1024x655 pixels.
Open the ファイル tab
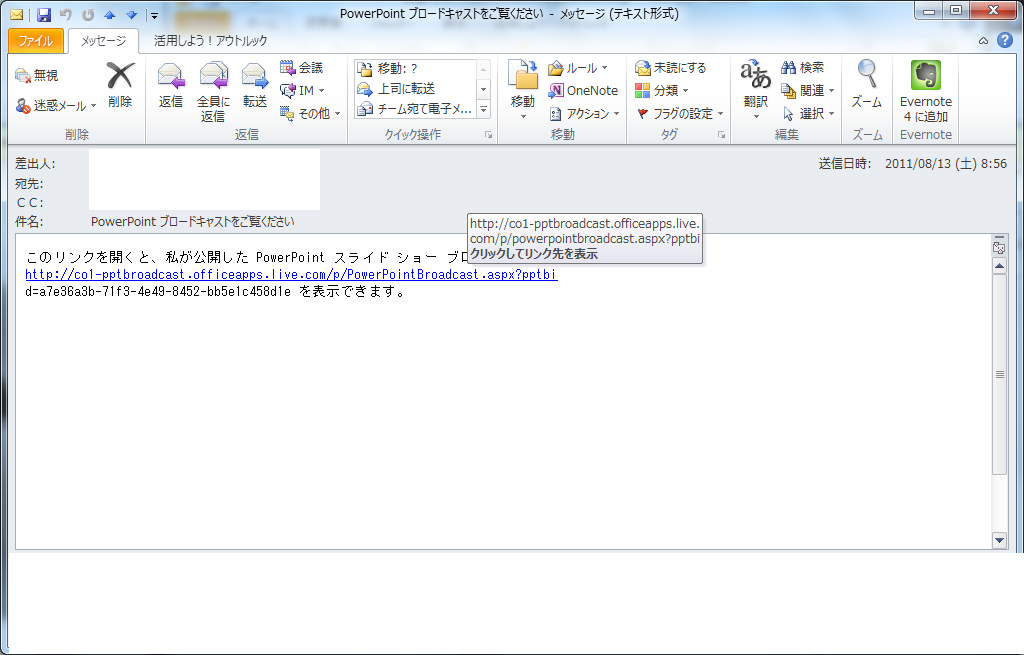click(36, 40)
